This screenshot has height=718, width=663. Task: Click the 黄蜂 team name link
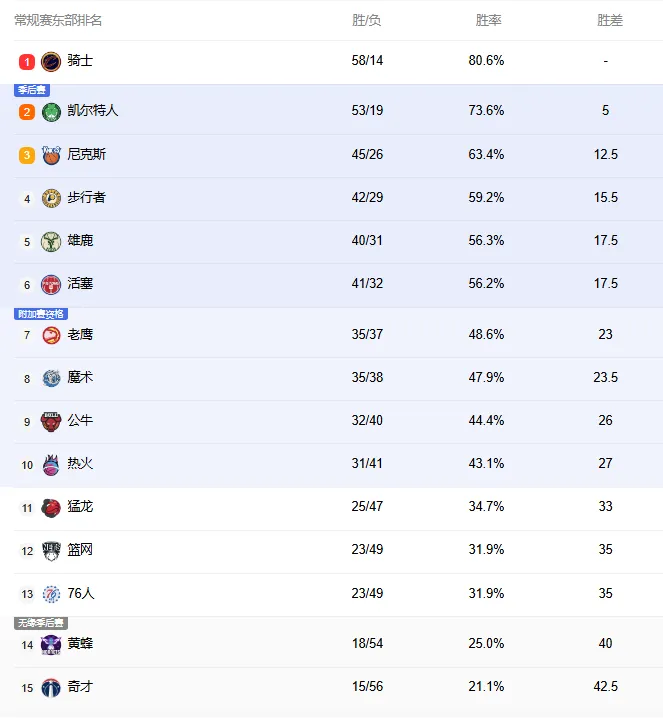pos(80,643)
